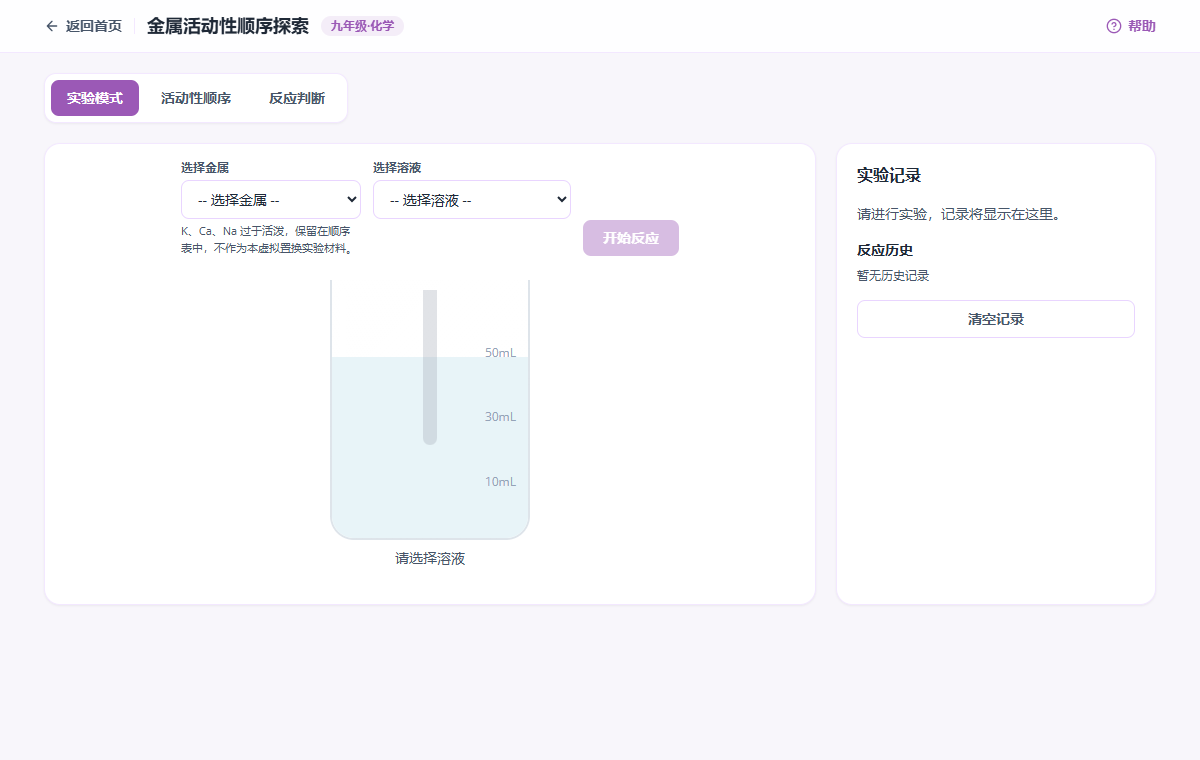This screenshot has height=760, width=1200.
Task: Switch to the 活动性顺序 tab
Action: tap(196, 98)
